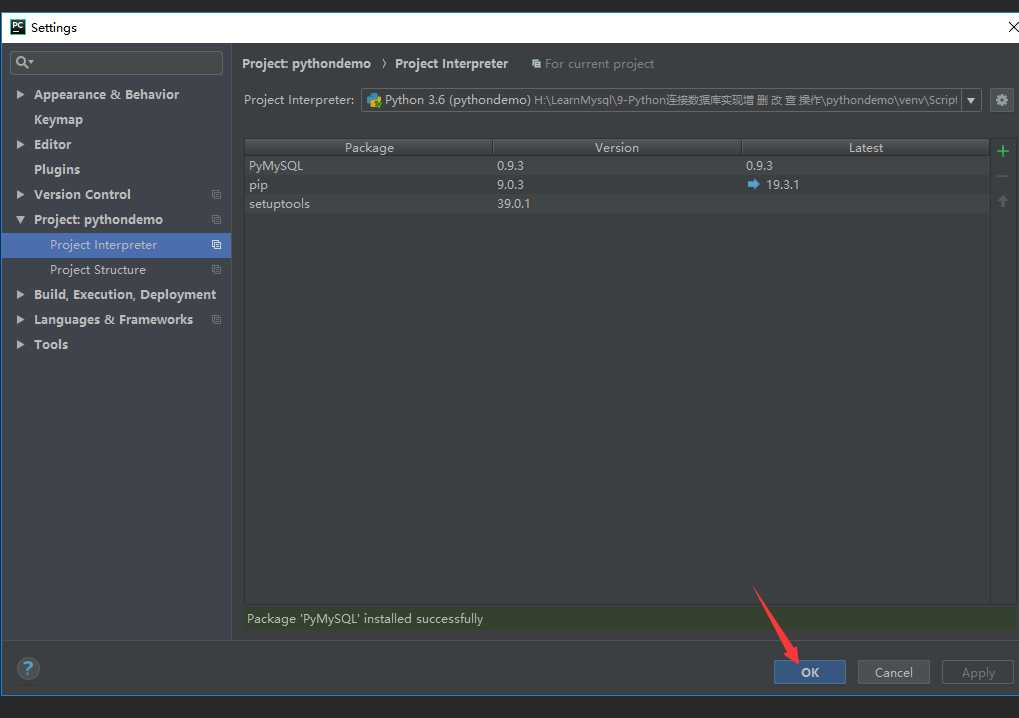Screen dimensions: 1019x718
Task: Click the copy icon beside Project Interpreter
Action: [216, 245]
